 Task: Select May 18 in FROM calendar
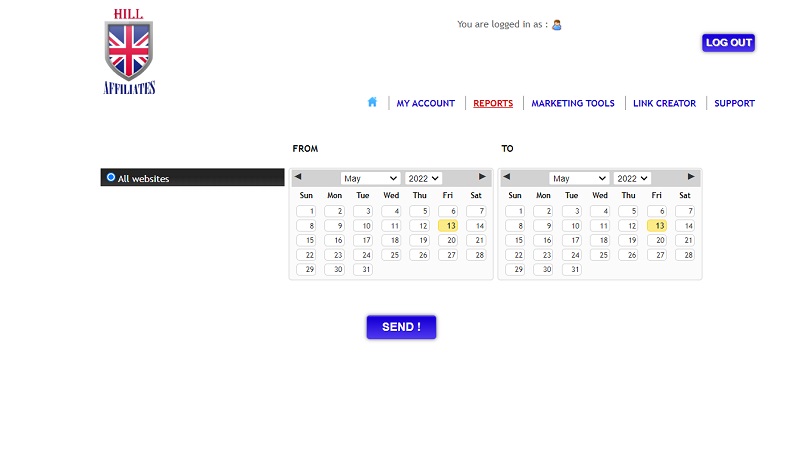click(x=391, y=240)
